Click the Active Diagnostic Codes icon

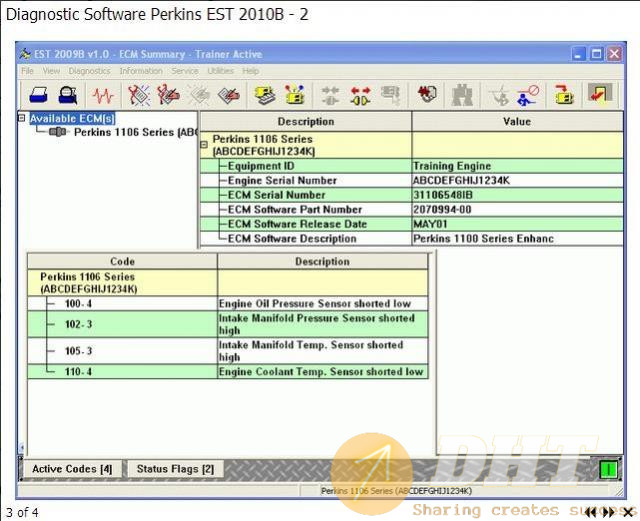pos(139,95)
